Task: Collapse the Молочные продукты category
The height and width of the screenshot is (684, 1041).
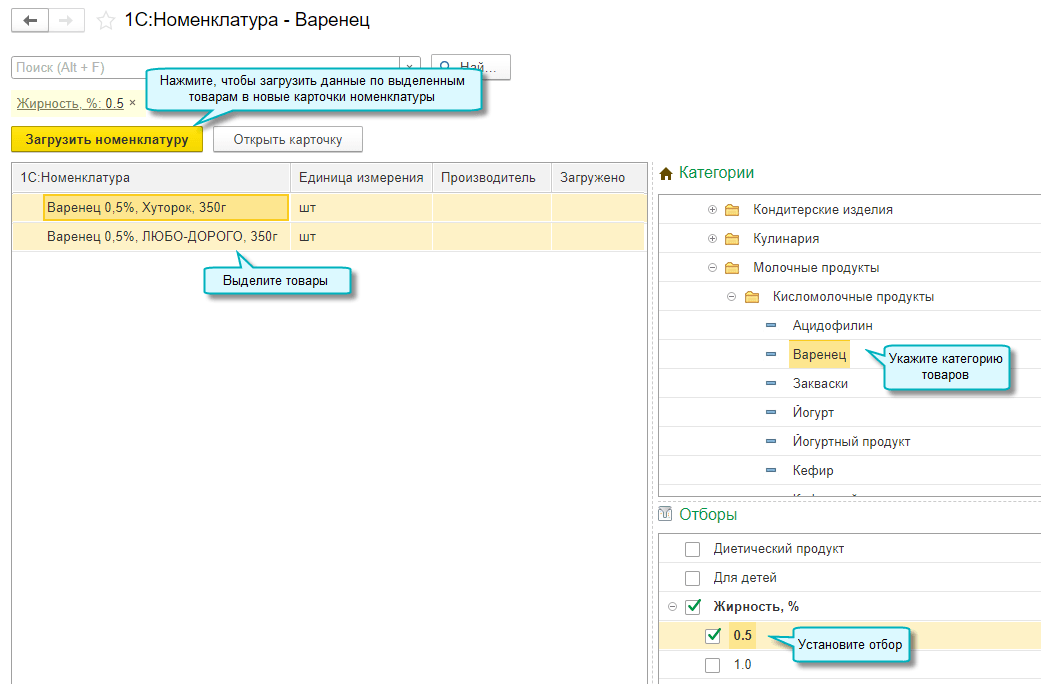Action: 712,268
